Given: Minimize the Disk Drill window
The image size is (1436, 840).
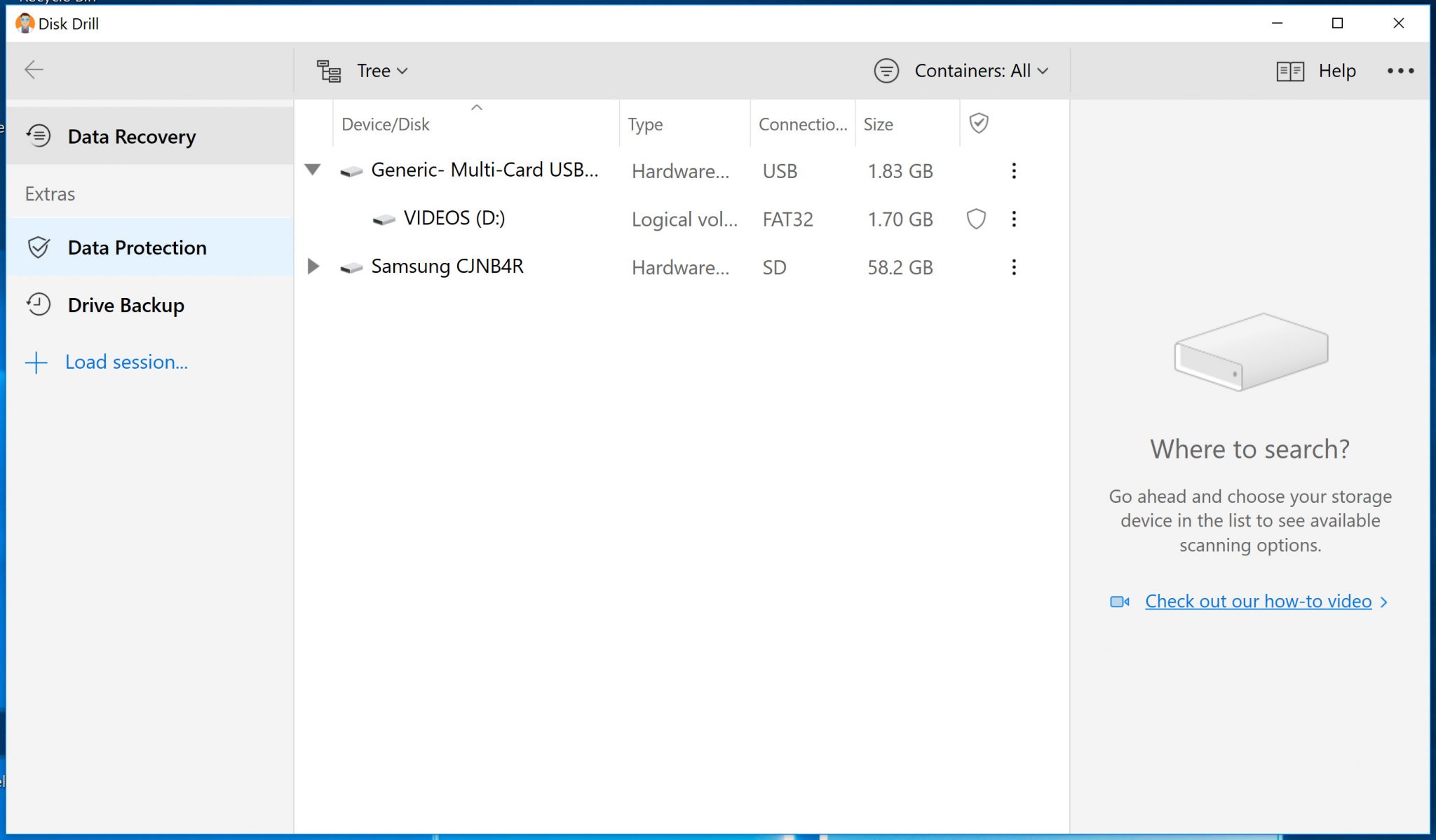Looking at the screenshot, I should coord(1277,23).
